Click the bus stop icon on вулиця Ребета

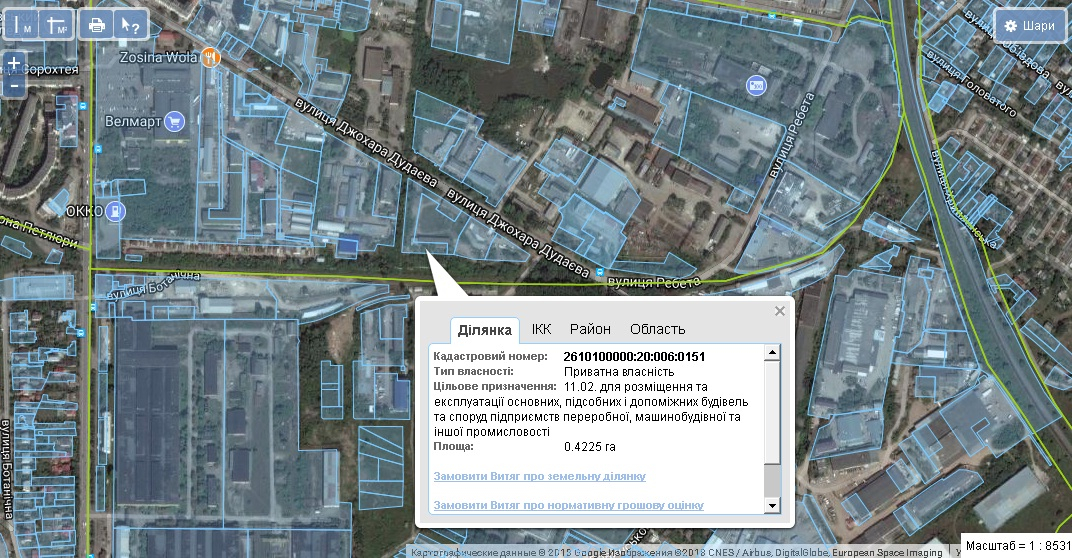600,271
